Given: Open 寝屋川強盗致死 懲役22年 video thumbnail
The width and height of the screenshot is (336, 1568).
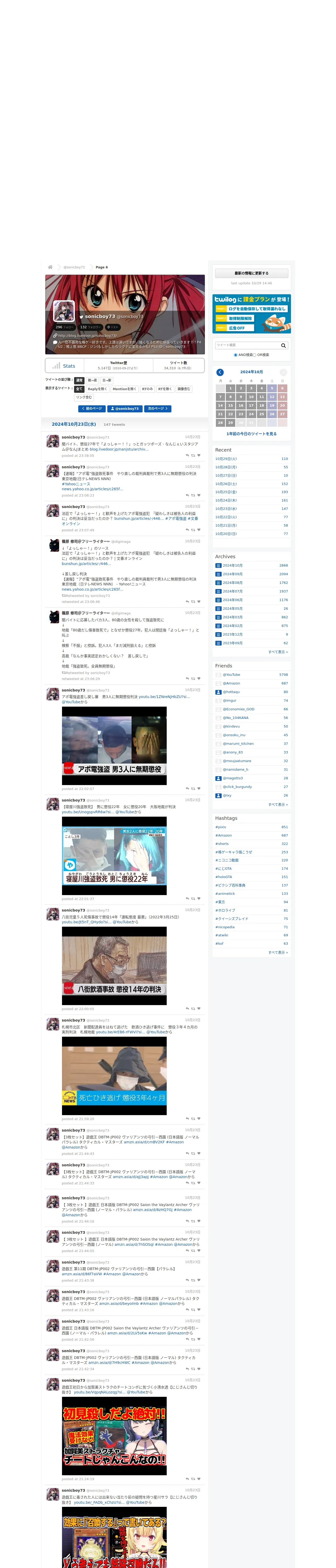Looking at the screenshot, I should 114,856.
